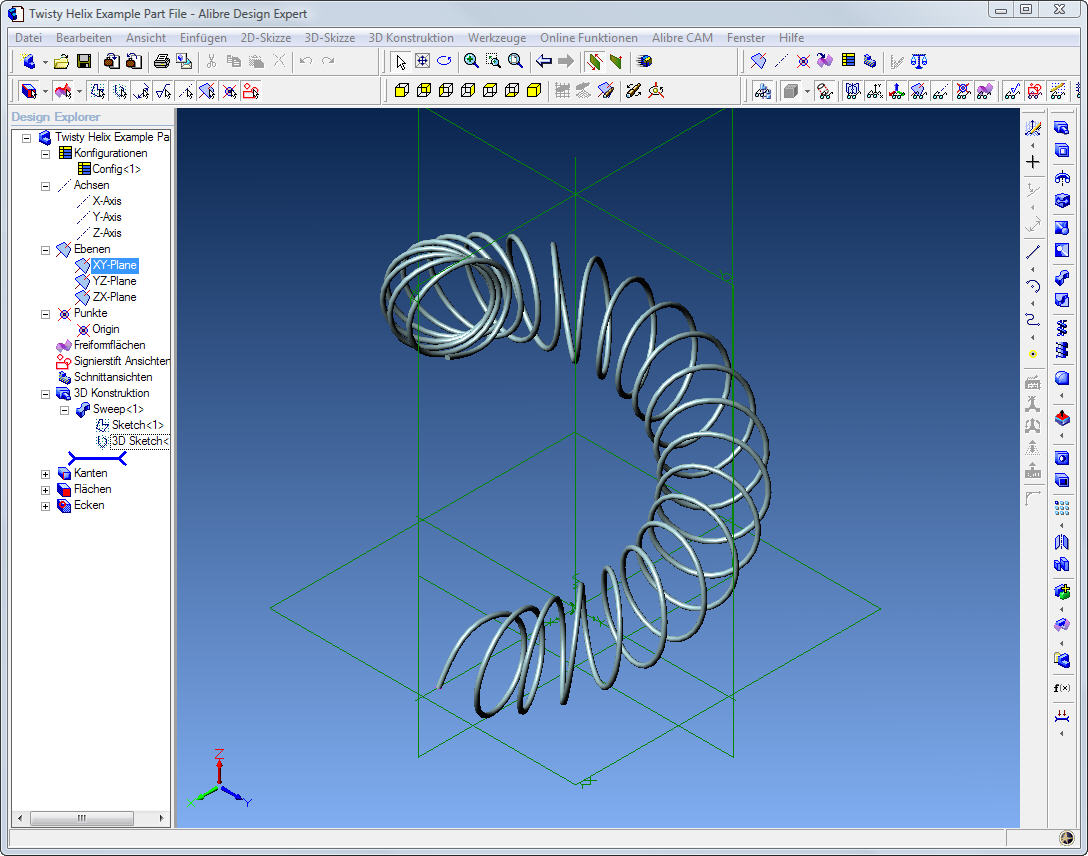This screenshot has height=856, width=1088.
Task: Open the Hilfe menu
Action: coord(791,37)
